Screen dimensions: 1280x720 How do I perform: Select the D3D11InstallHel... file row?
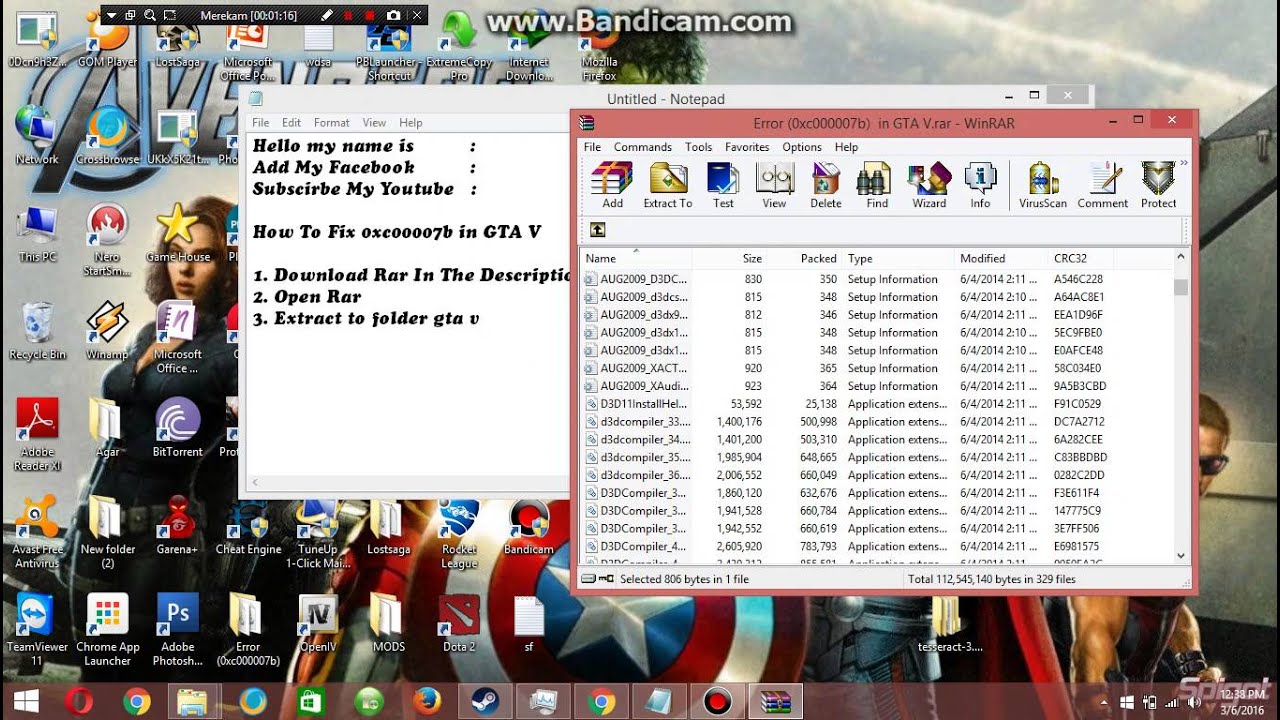(876, 404)
